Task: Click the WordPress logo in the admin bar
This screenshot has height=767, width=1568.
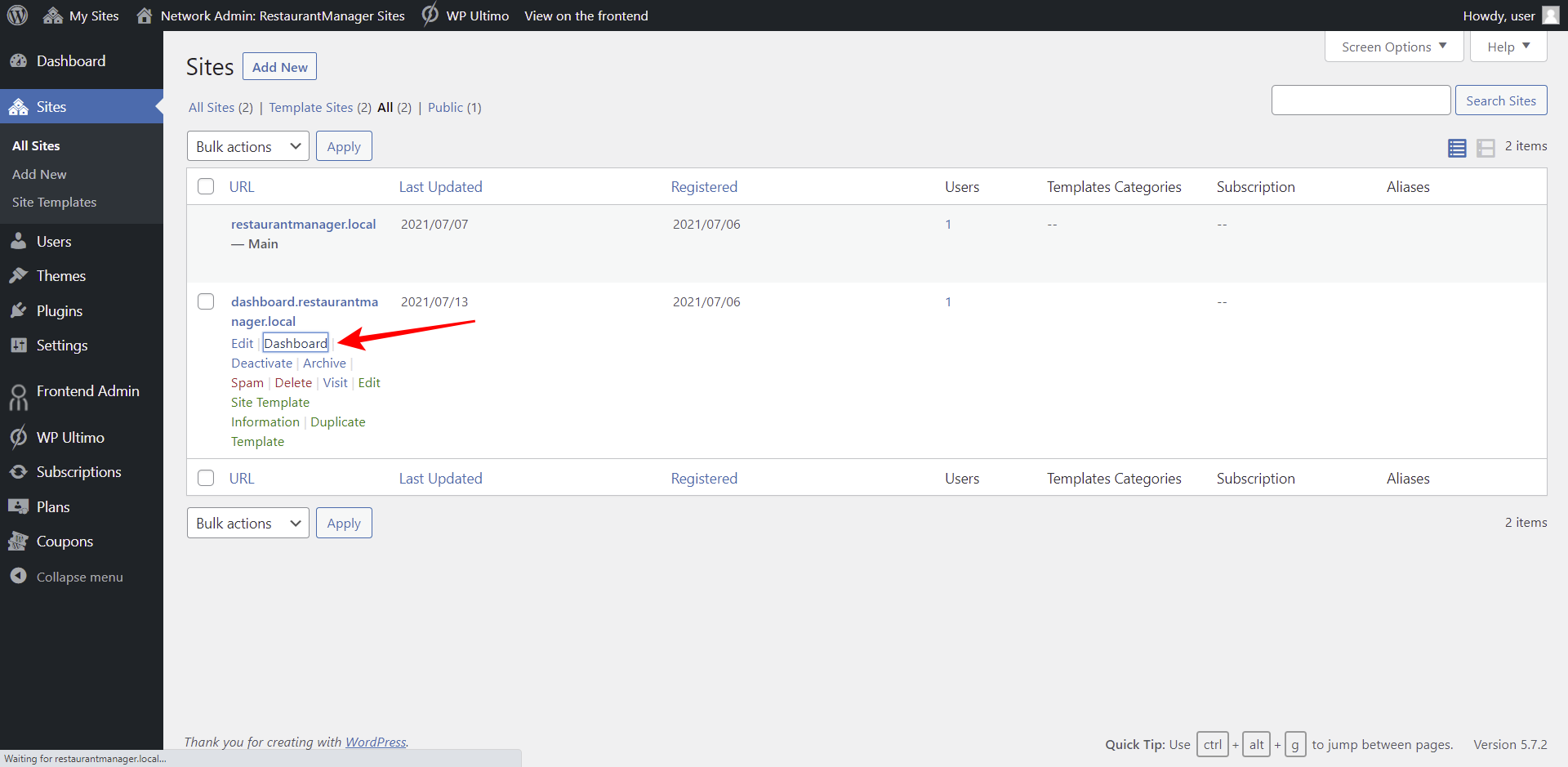Action: pos(17,15)
